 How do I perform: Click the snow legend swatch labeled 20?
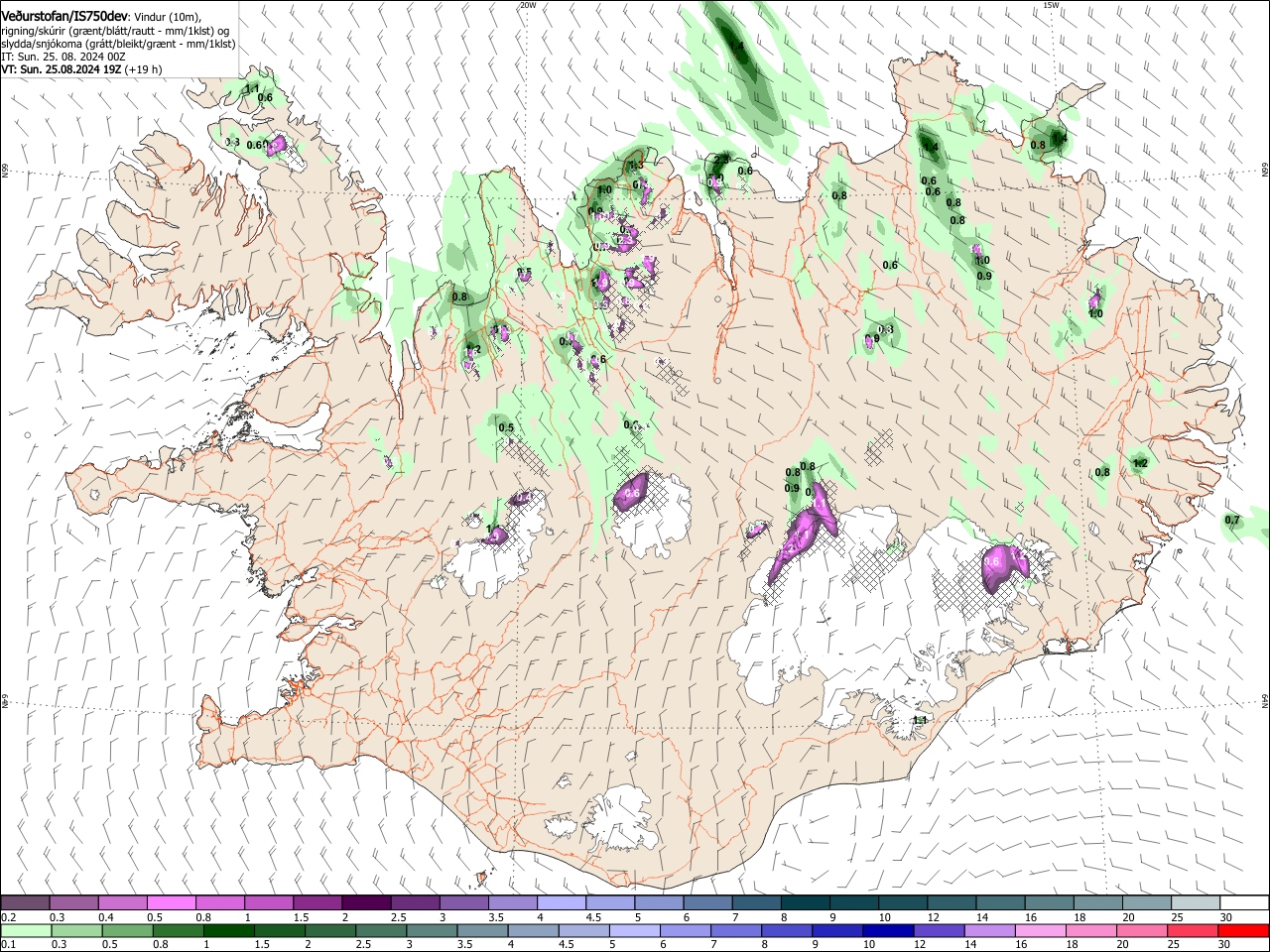pos(1145,902)
